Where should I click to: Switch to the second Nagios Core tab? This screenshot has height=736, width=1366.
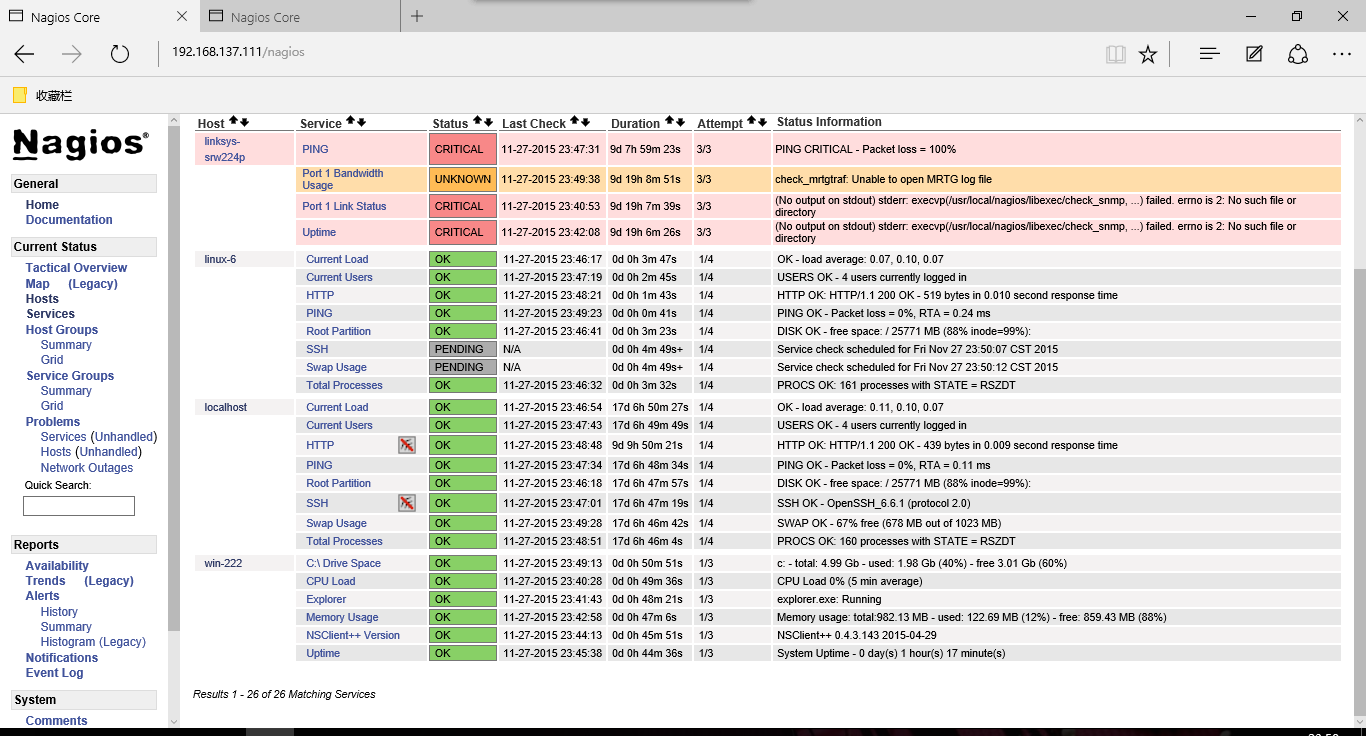[300, 17]
